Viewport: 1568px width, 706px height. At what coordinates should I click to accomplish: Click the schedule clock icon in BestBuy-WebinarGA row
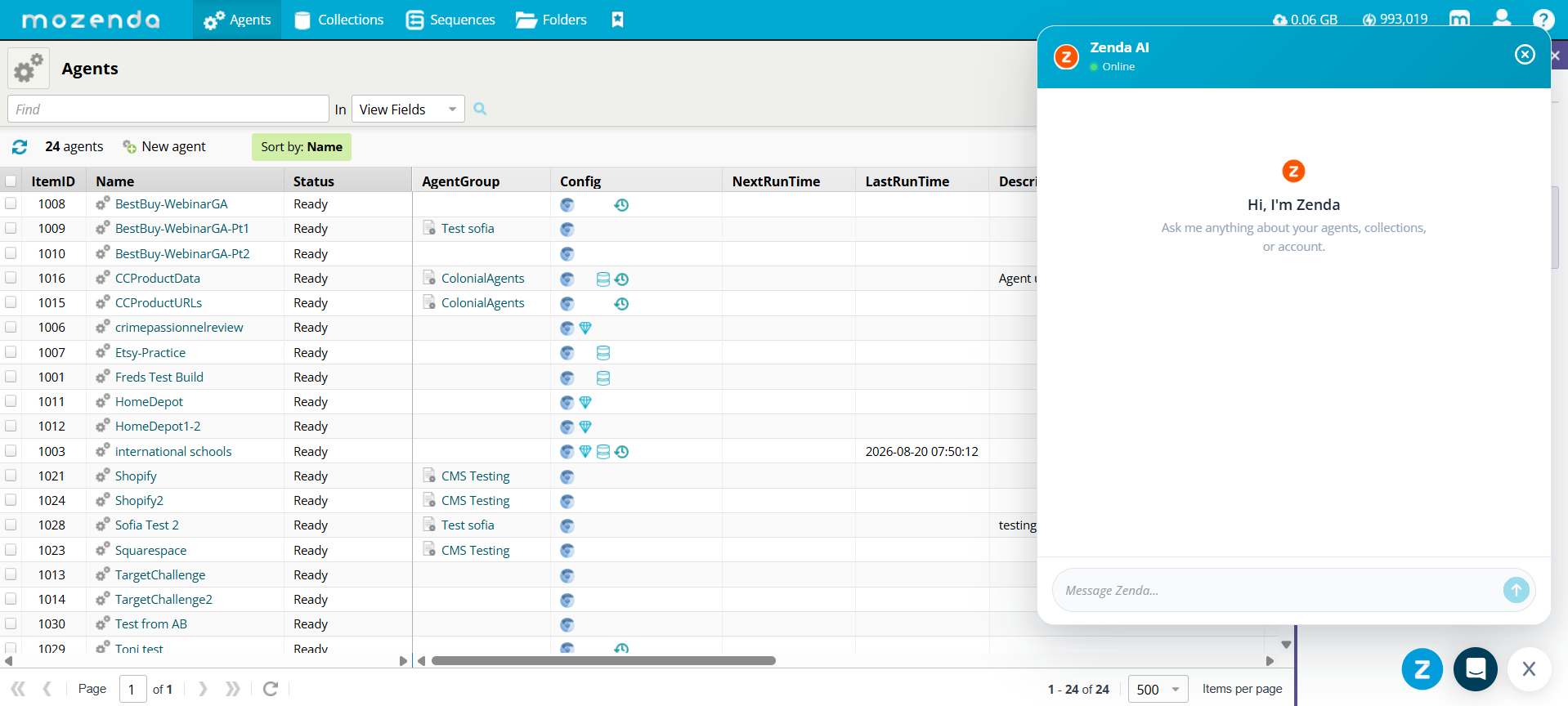[x=621, y=205]
